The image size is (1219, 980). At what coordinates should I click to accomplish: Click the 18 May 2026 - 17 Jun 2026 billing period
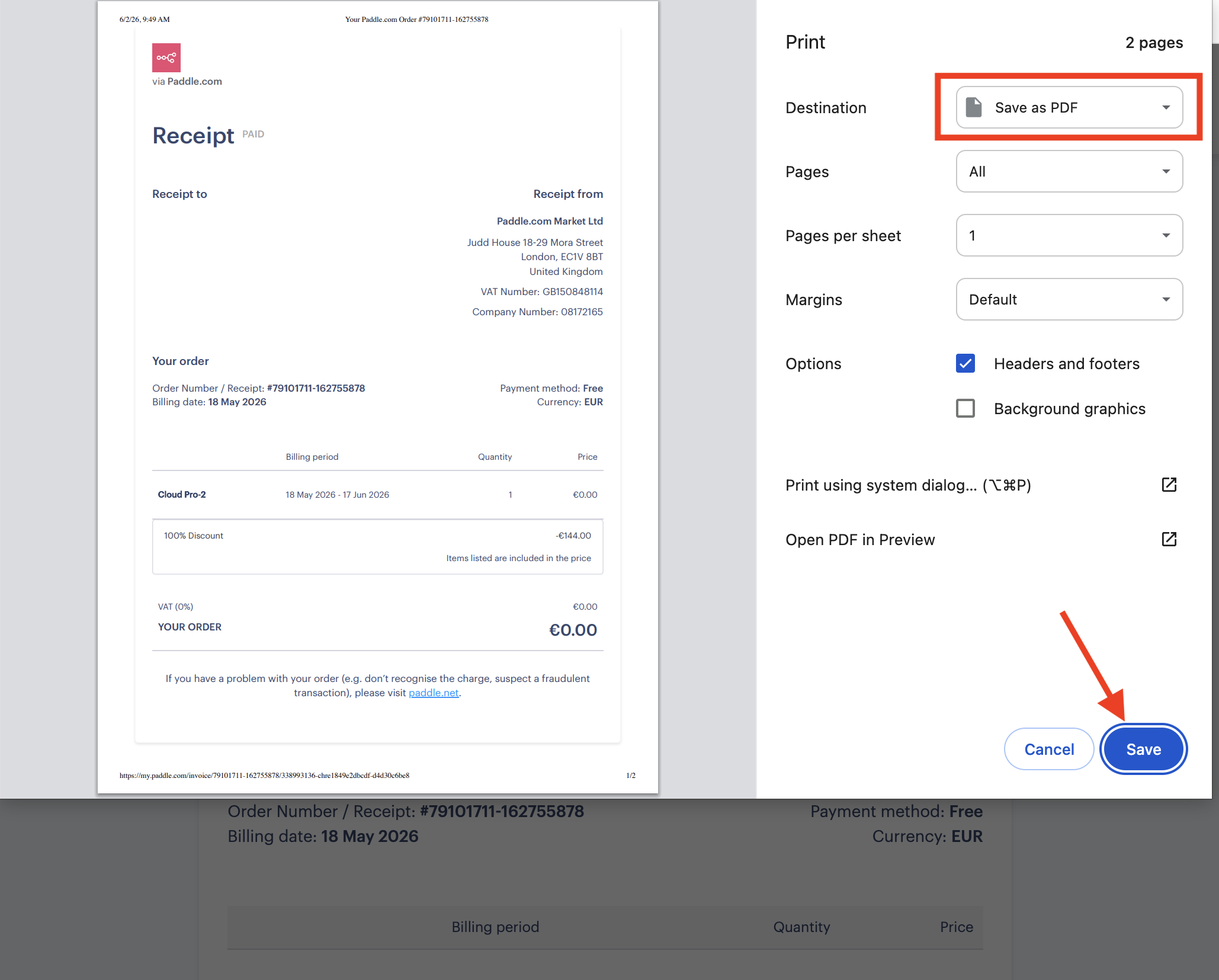337,494
